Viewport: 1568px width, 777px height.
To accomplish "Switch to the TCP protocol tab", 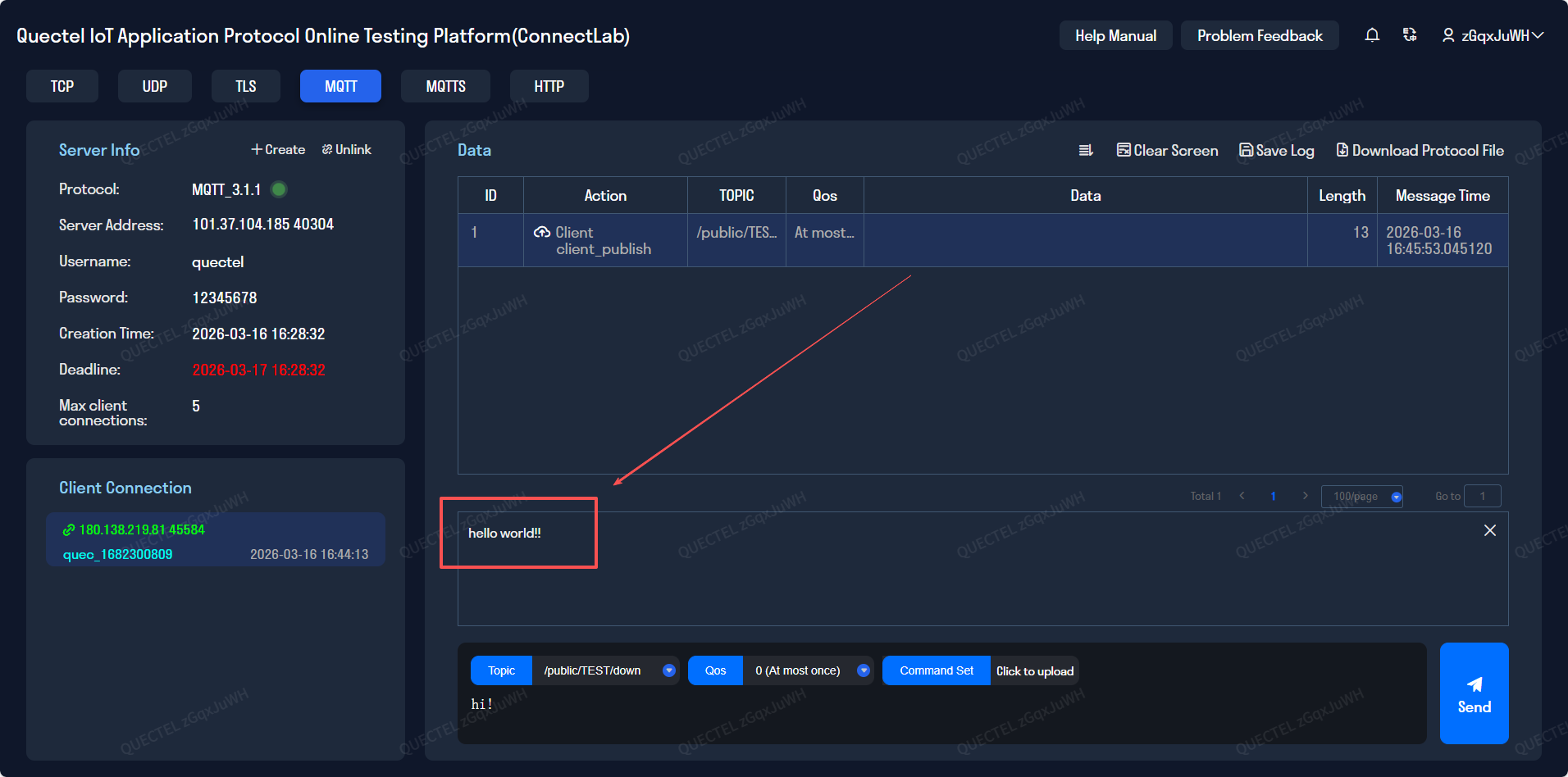I will click(x=62, y=86).
